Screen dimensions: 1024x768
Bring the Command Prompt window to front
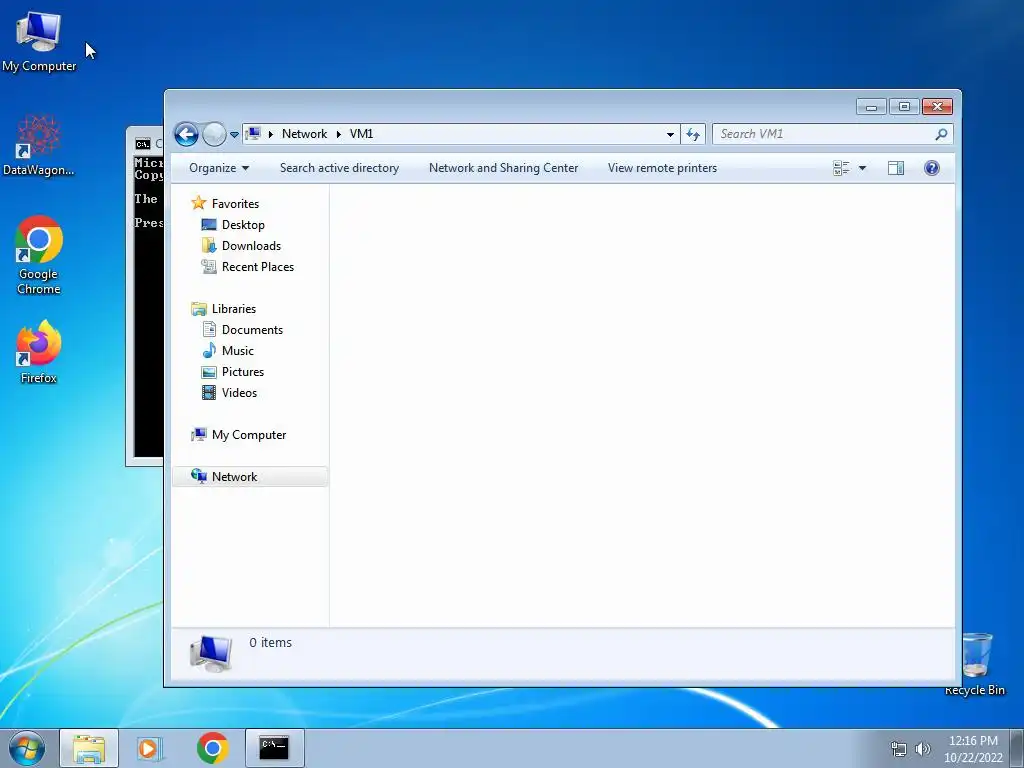[145, 294]
